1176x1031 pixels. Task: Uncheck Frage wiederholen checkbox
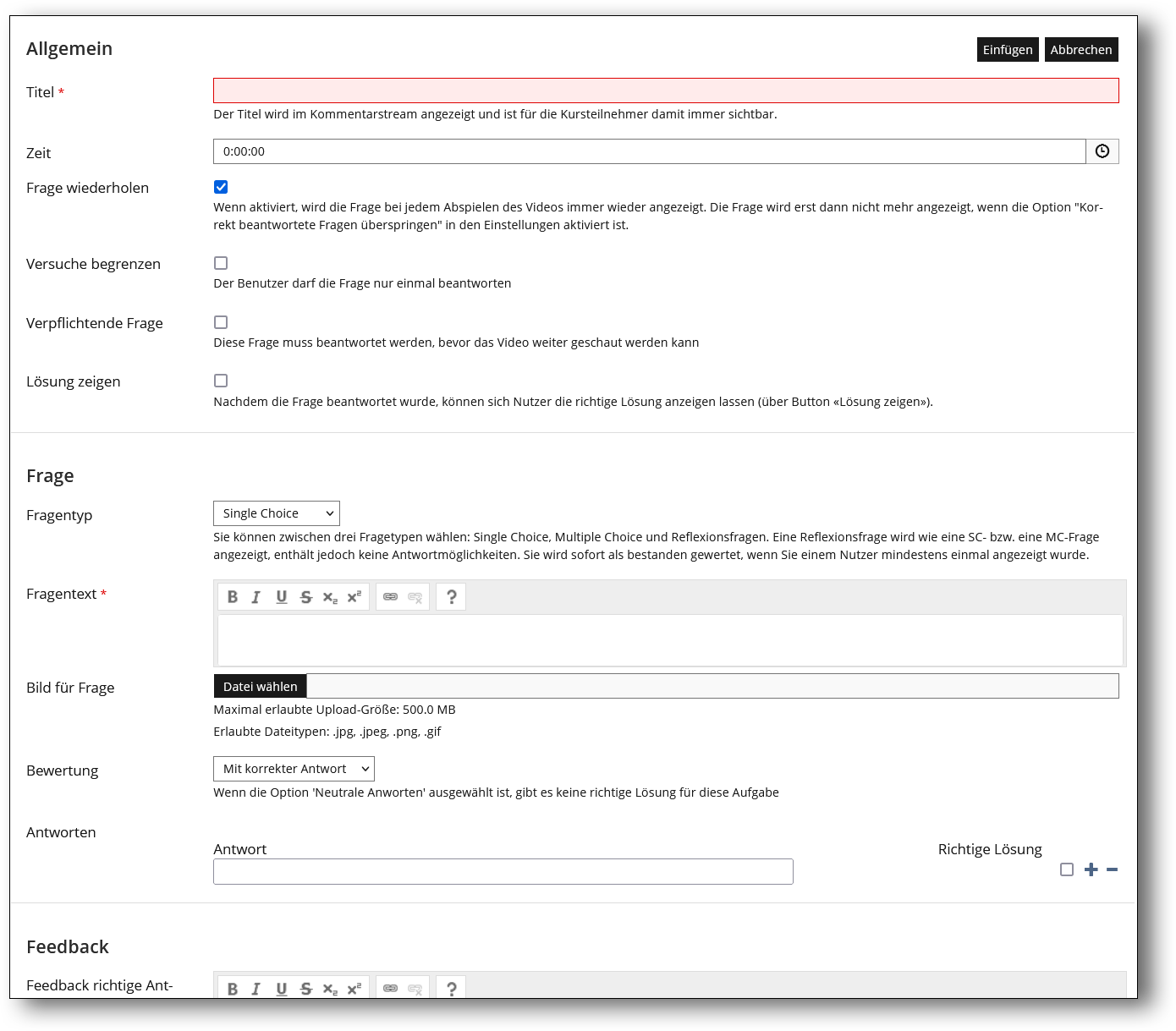pyautogui.click(x=221, y=187)
